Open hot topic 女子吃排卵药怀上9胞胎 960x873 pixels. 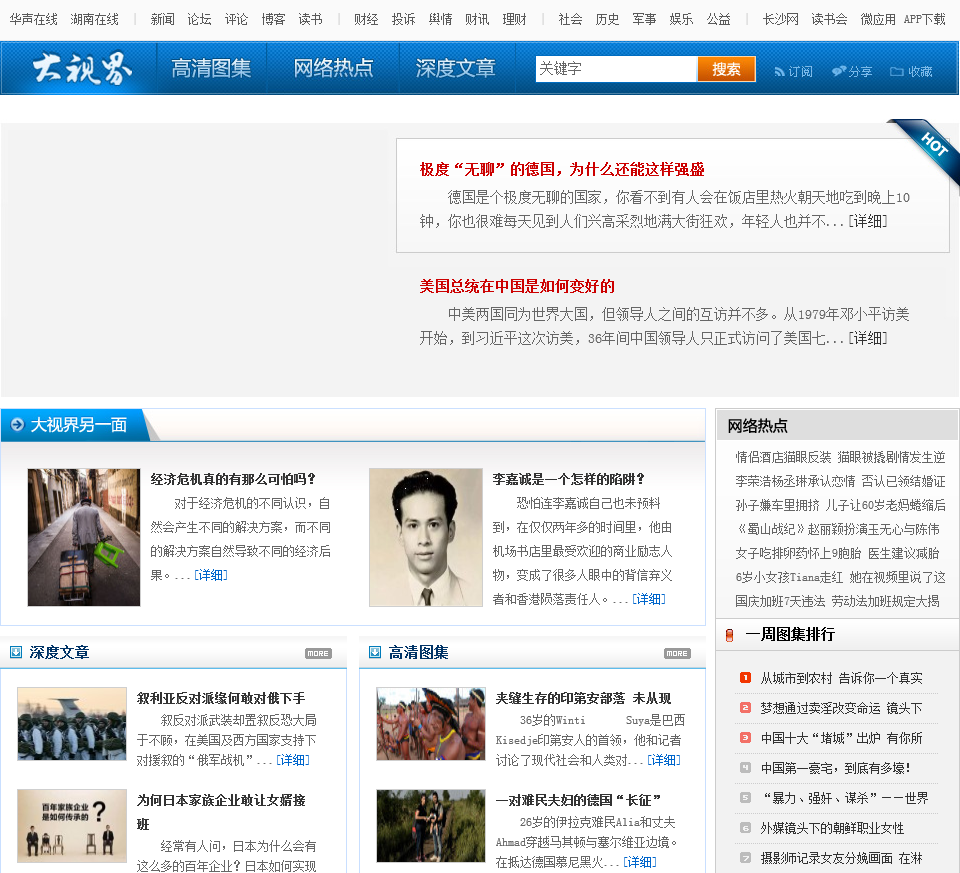coord(837,553)
